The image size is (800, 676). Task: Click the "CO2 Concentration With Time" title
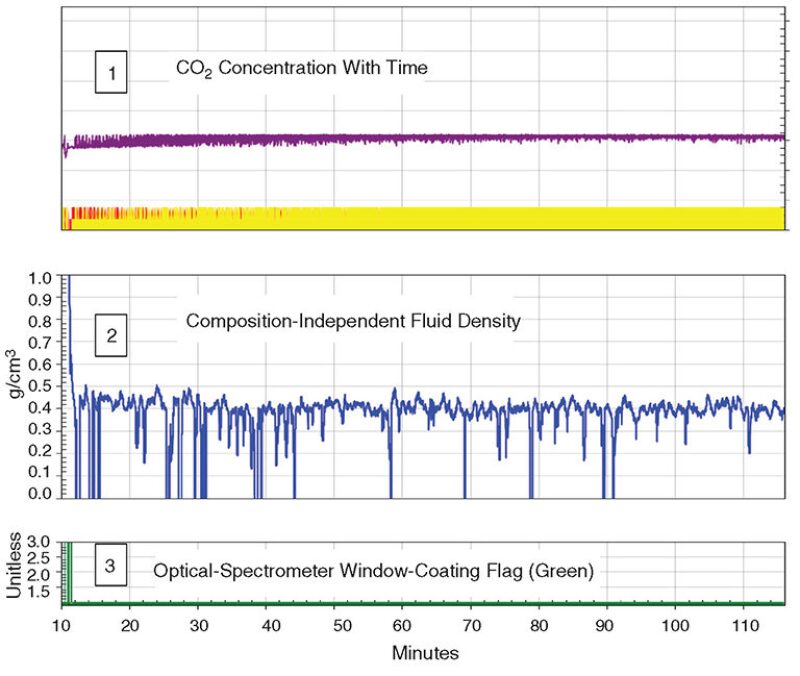pyautogui.click(x=301, y=69)
